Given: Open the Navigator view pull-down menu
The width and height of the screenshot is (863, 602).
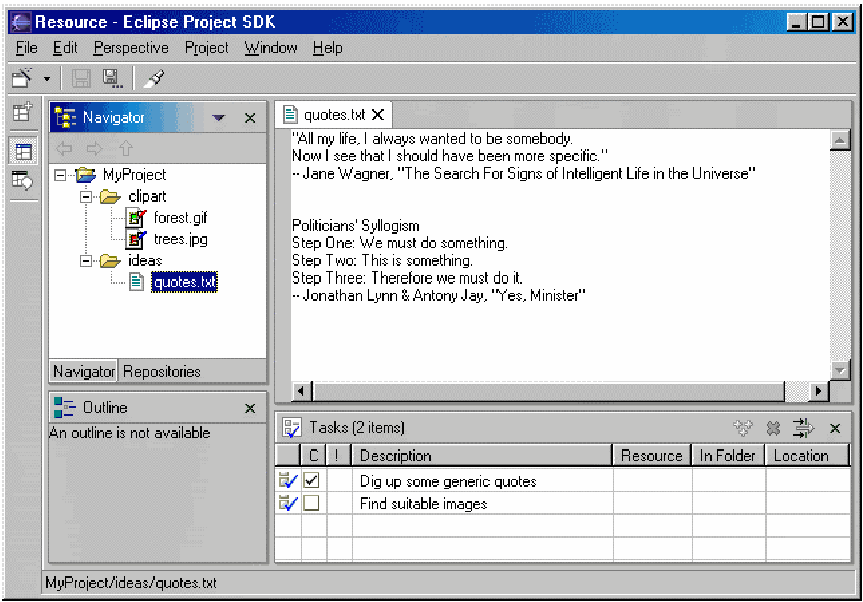Looking at the screenshot, I should [x=219, y=117].
